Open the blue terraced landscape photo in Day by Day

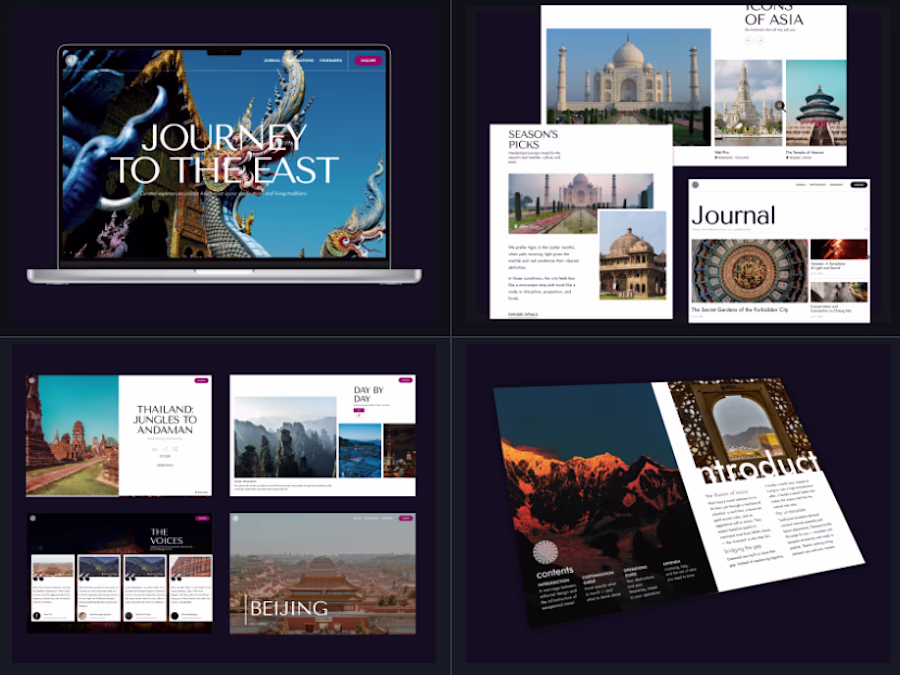click(360, 451)
